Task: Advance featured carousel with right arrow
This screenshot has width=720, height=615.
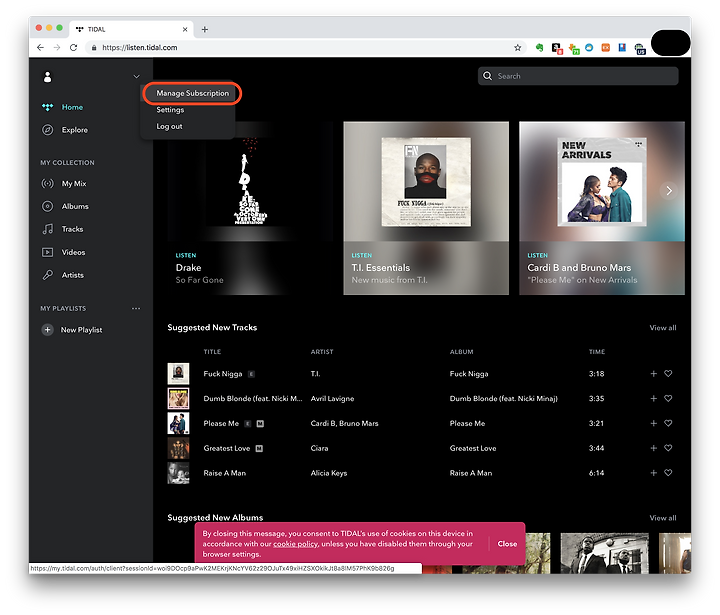Action: coord(669,191)
